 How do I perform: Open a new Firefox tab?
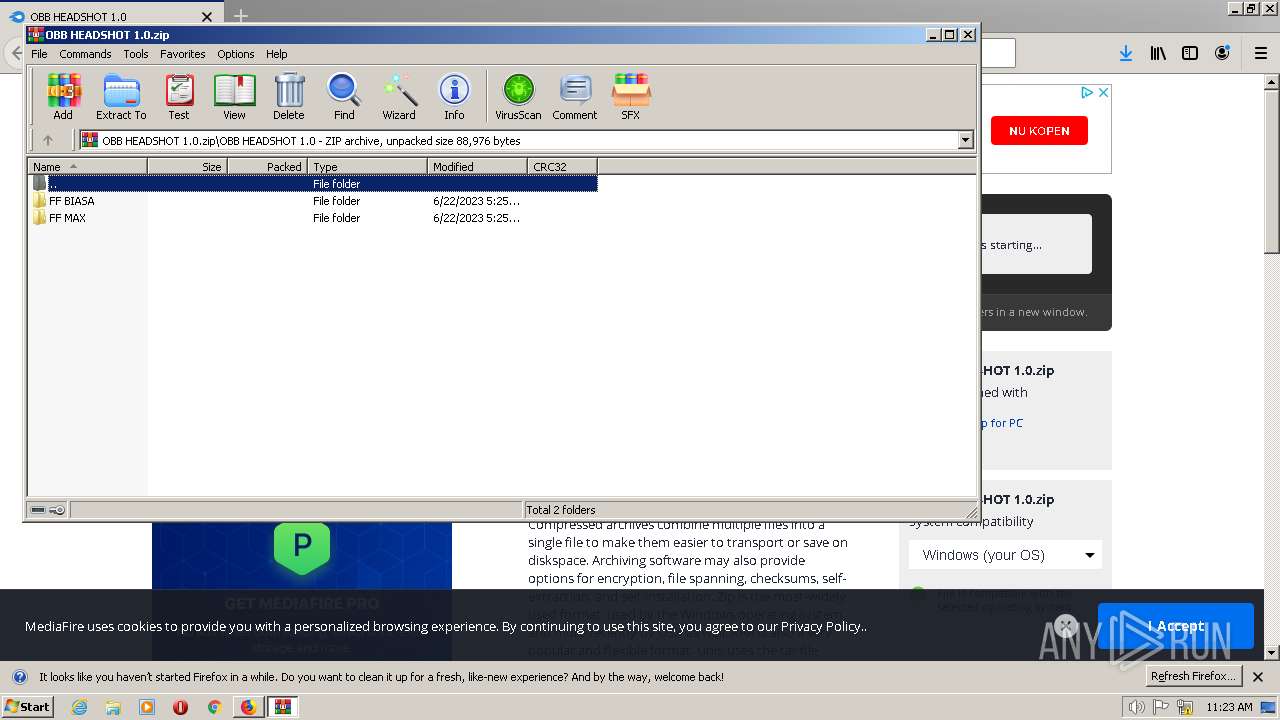pos(241,16)
